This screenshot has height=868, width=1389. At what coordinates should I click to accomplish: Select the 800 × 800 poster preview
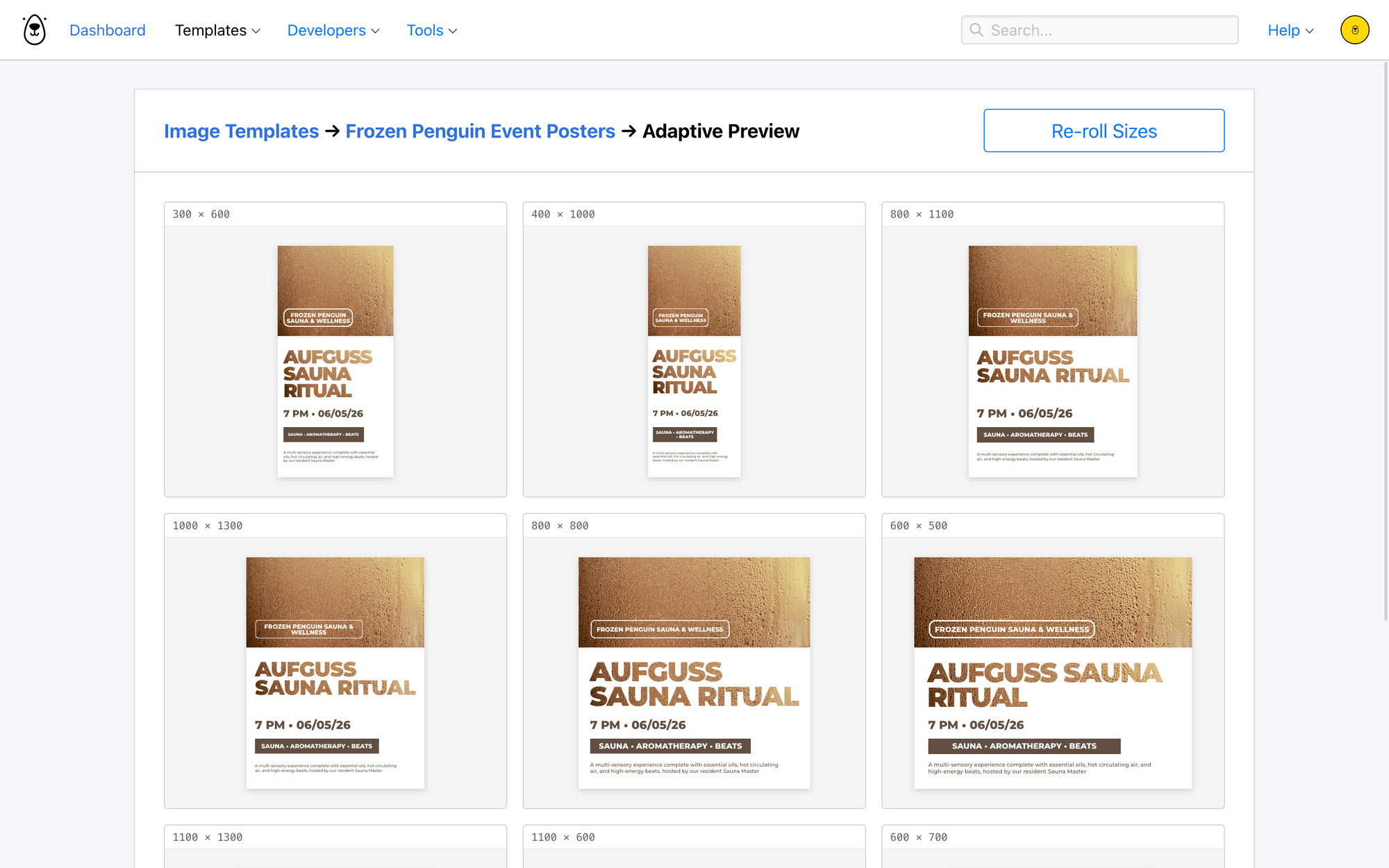[694, 673]
